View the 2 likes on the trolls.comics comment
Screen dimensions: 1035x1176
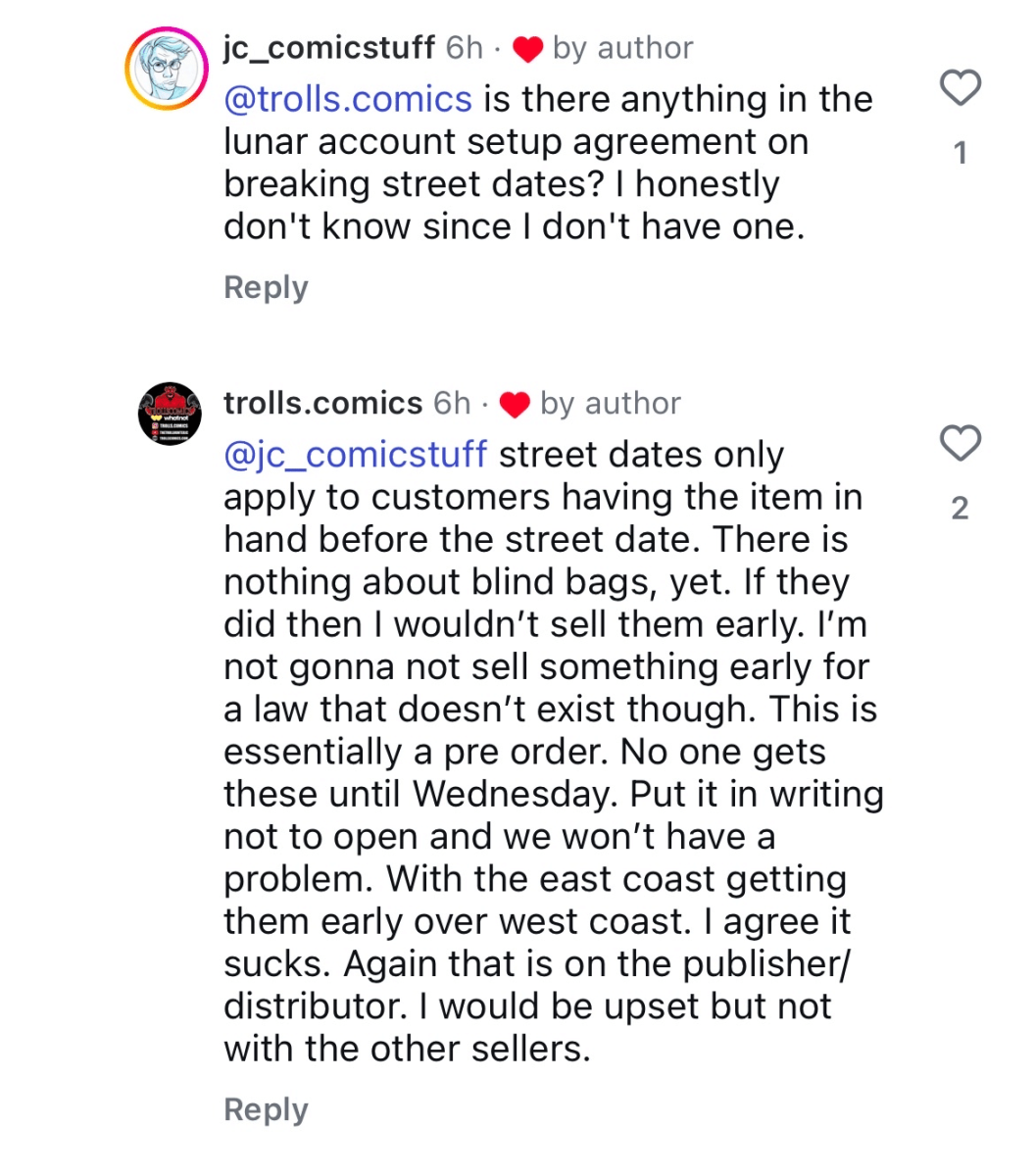(961, 508)
